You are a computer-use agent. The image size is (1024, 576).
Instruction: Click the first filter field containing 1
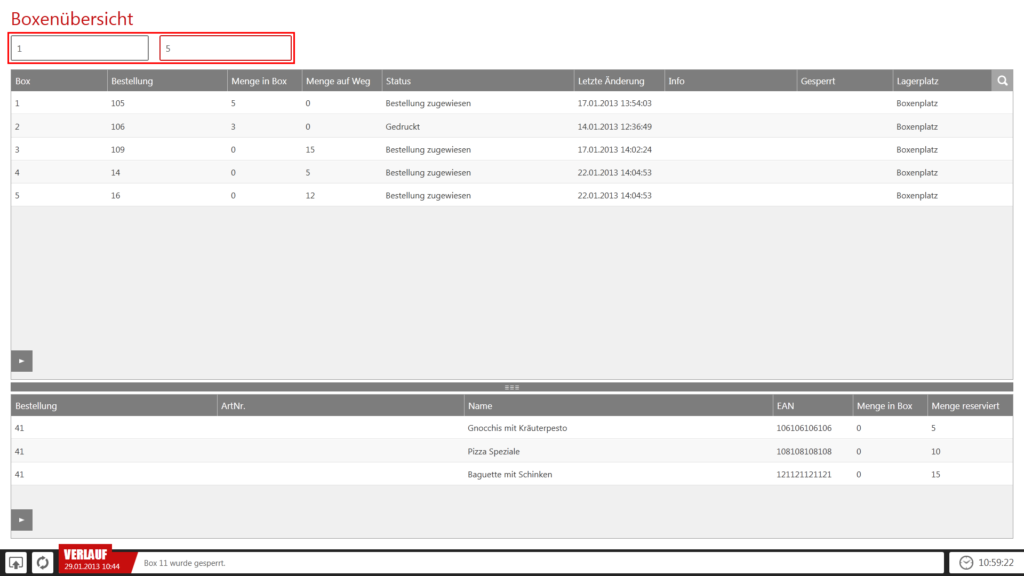click(80, 48)
